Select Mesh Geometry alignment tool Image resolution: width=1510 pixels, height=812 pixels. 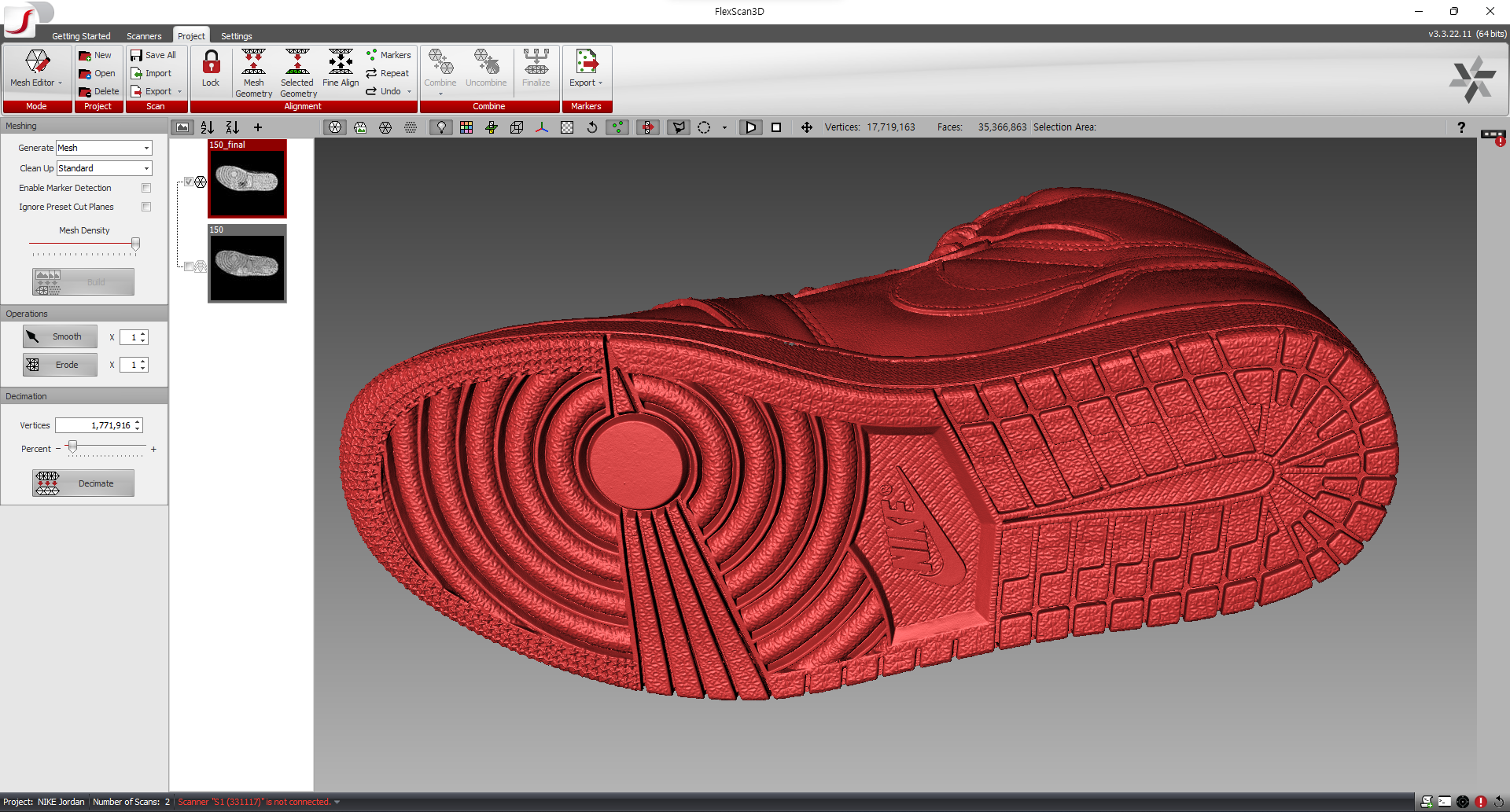(x=253, y=72)
